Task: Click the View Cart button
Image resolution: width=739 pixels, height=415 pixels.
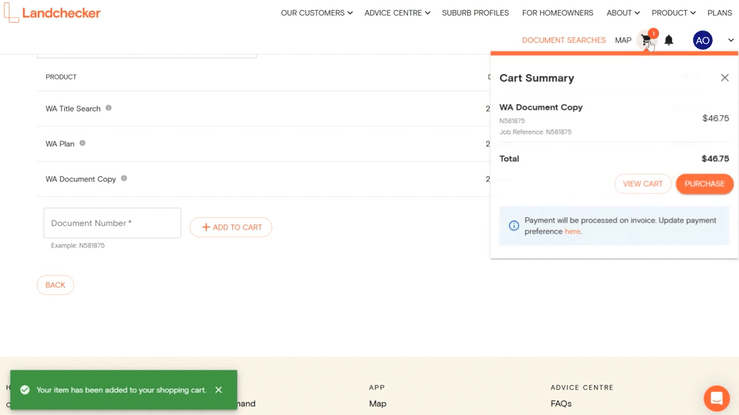Action: click(x=643, y=184)
